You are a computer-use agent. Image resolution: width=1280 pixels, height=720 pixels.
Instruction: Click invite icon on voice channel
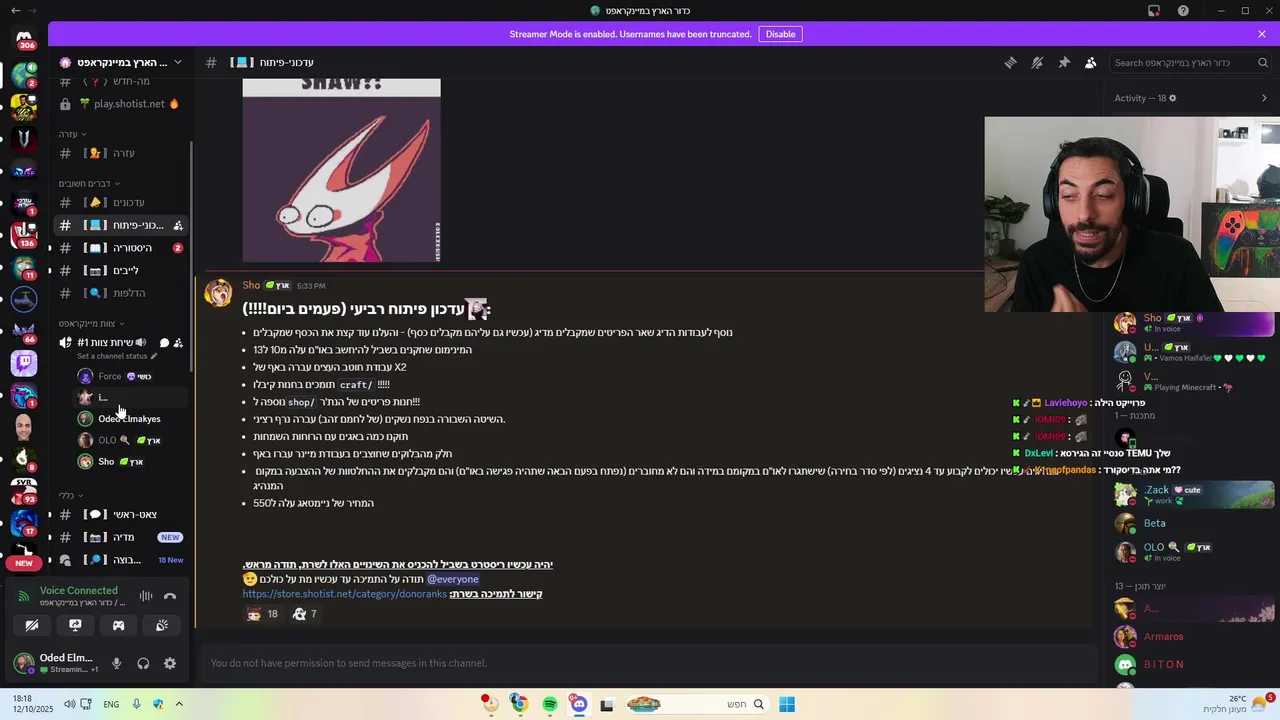[178, 342]
